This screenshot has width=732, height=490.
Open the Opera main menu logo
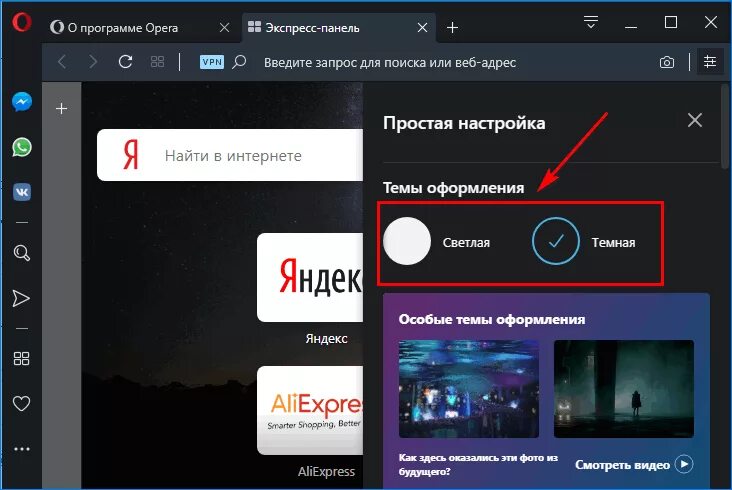pos(21,22)
